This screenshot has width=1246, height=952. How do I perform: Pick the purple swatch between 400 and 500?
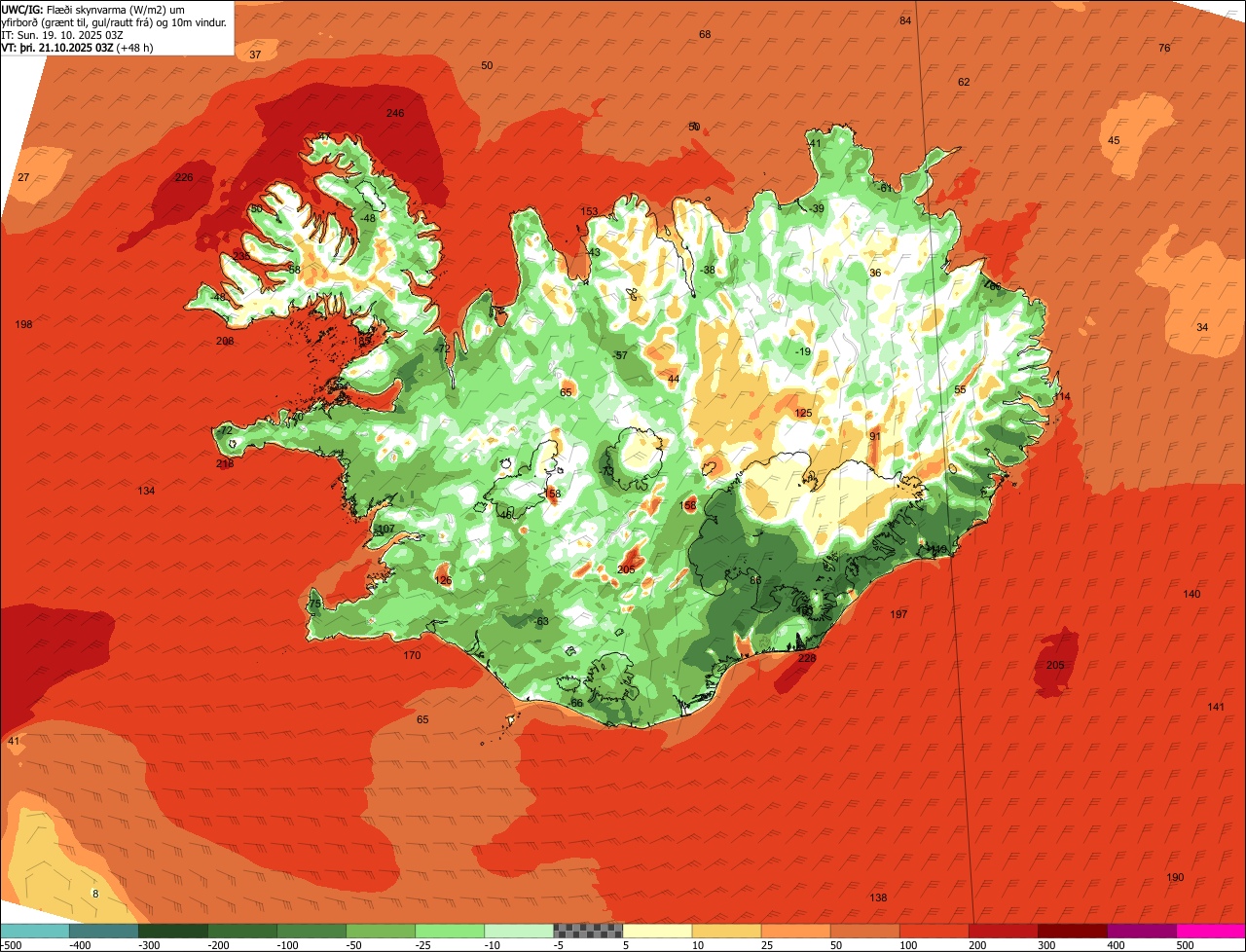click(1141, 931)
